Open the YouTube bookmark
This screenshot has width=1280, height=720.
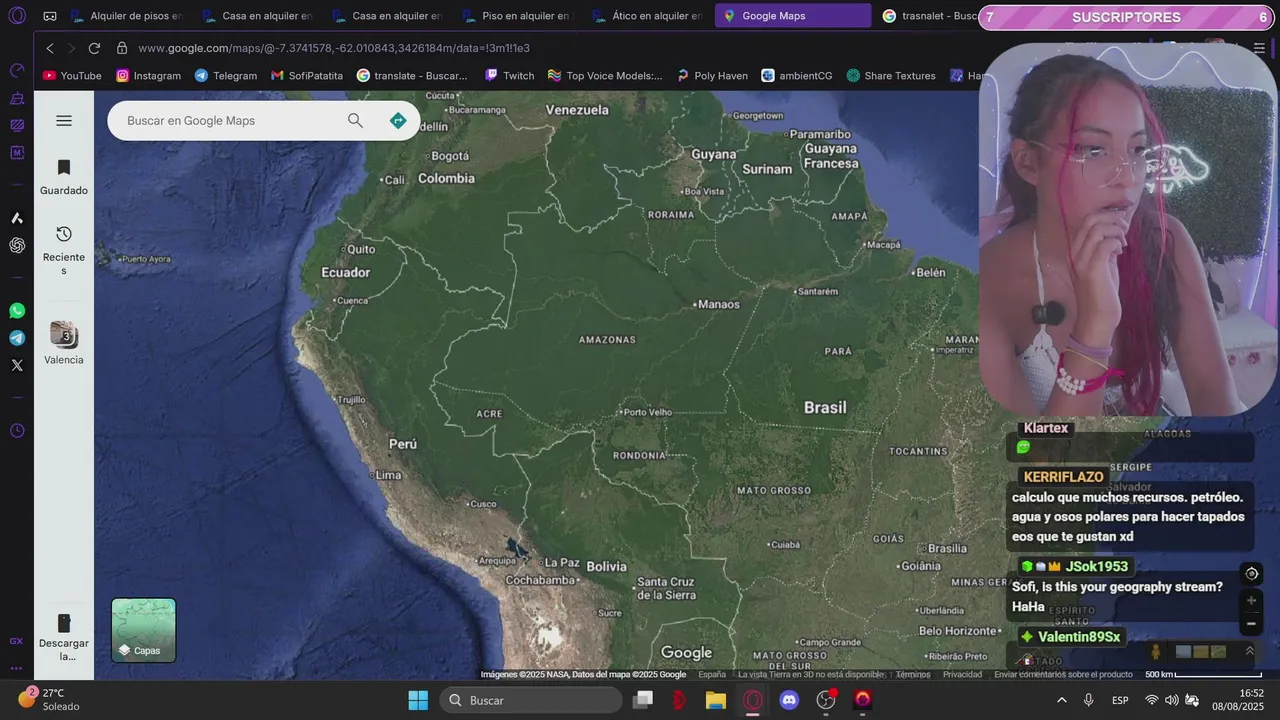tap(72, 76)
